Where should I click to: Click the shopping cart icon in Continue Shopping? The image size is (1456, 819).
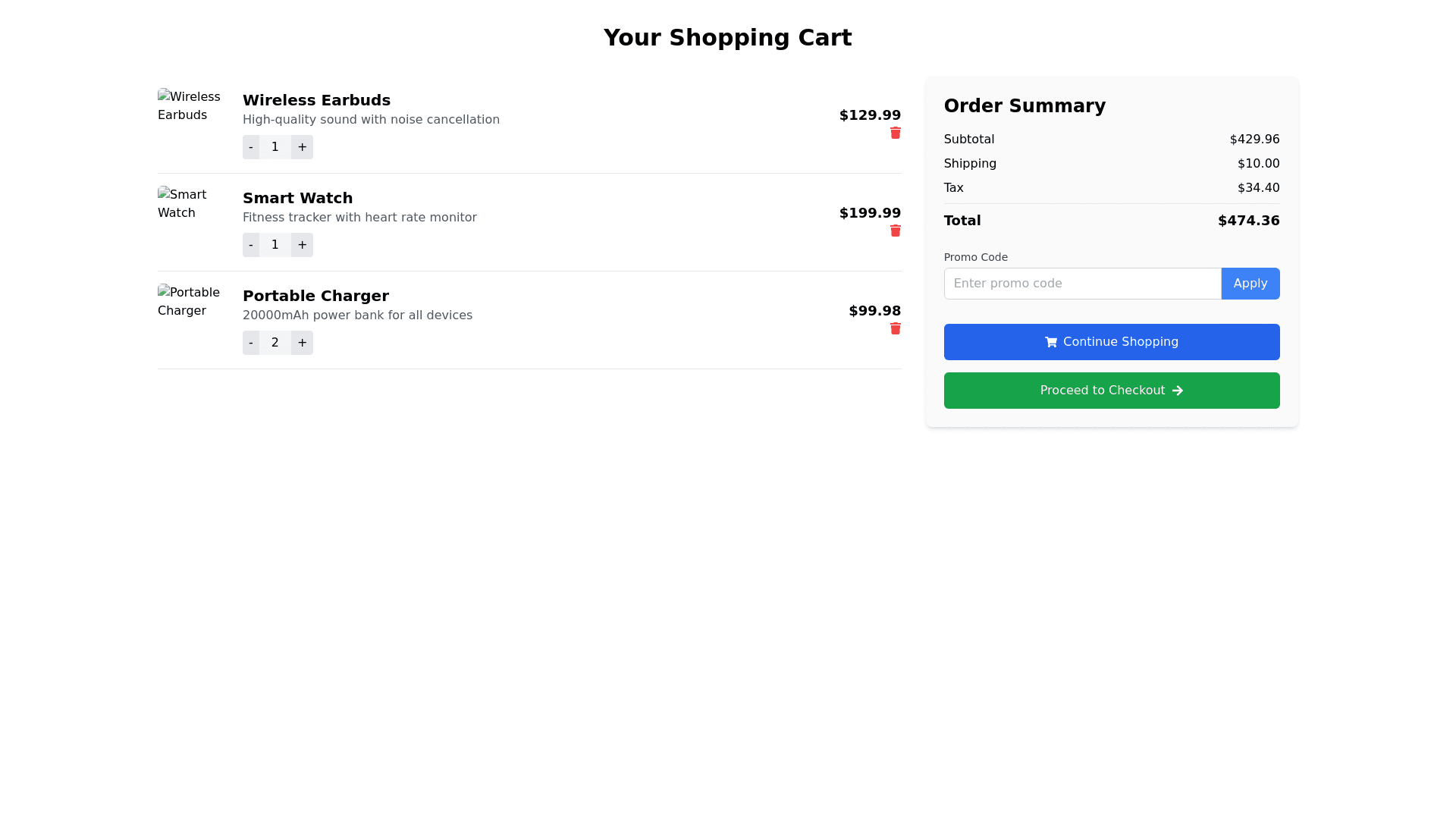(1051, 342)
